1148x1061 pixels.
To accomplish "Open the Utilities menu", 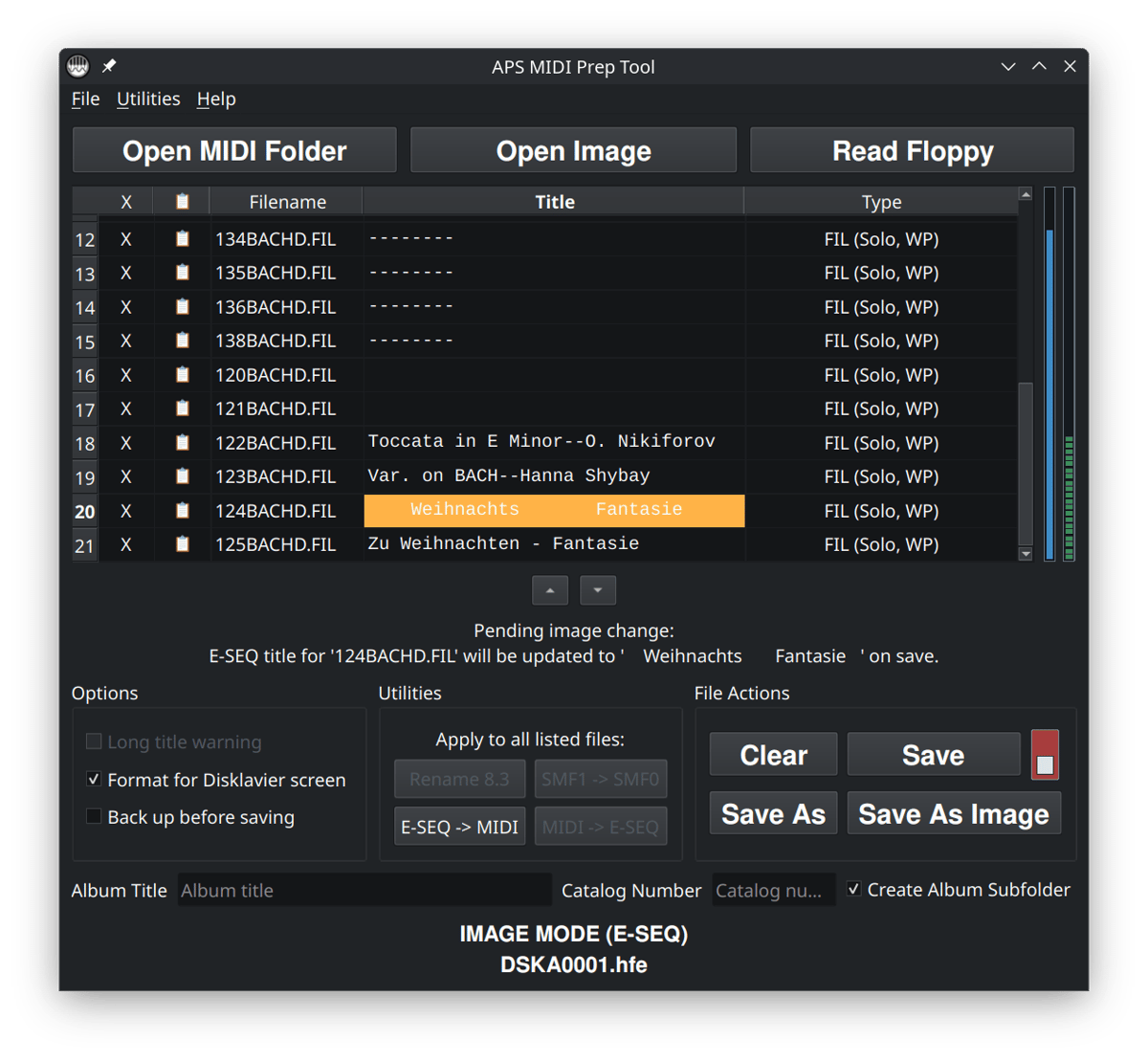I will point(148,99).
